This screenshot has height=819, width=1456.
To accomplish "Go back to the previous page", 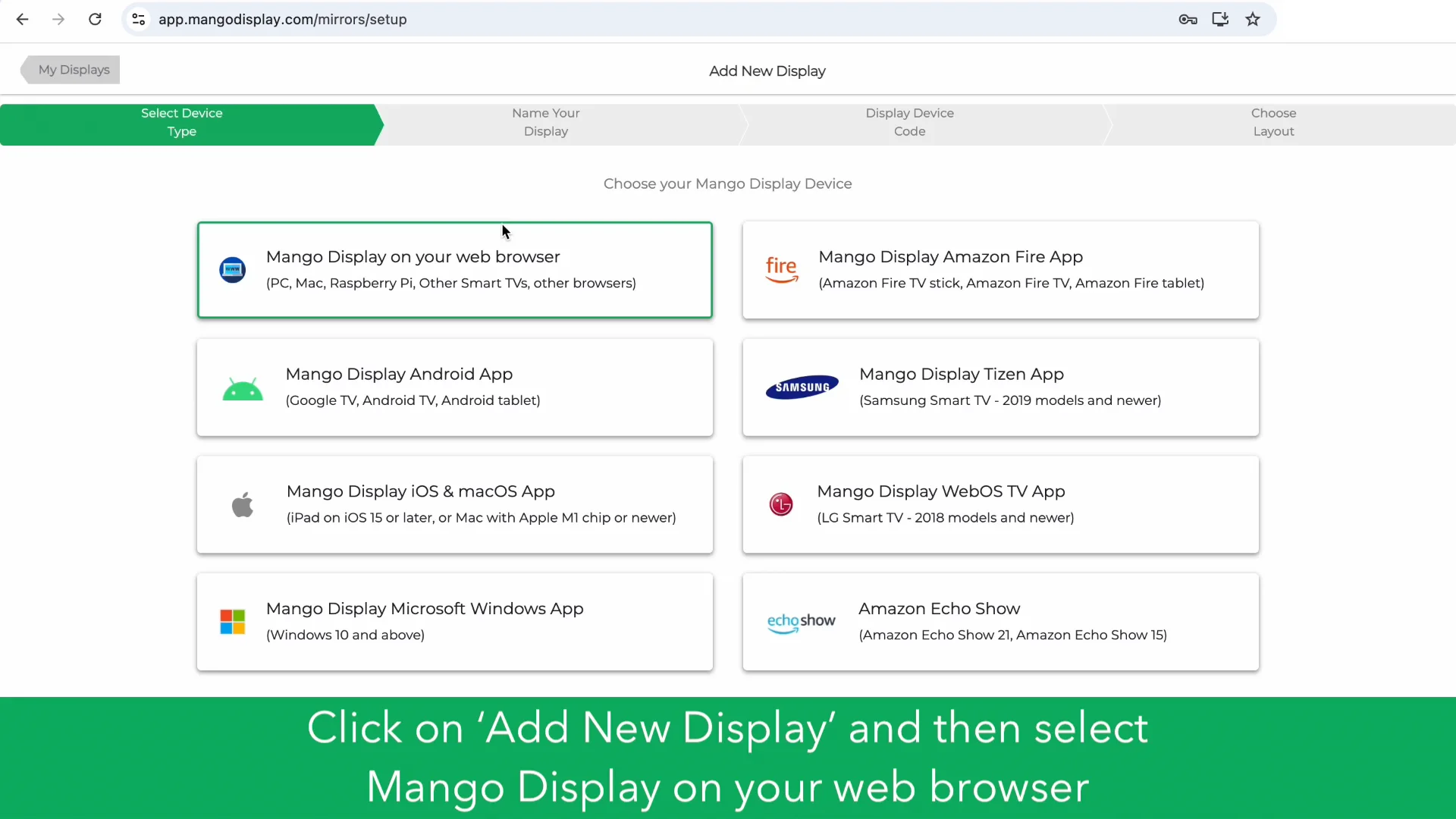I will (x=23, y=20).
